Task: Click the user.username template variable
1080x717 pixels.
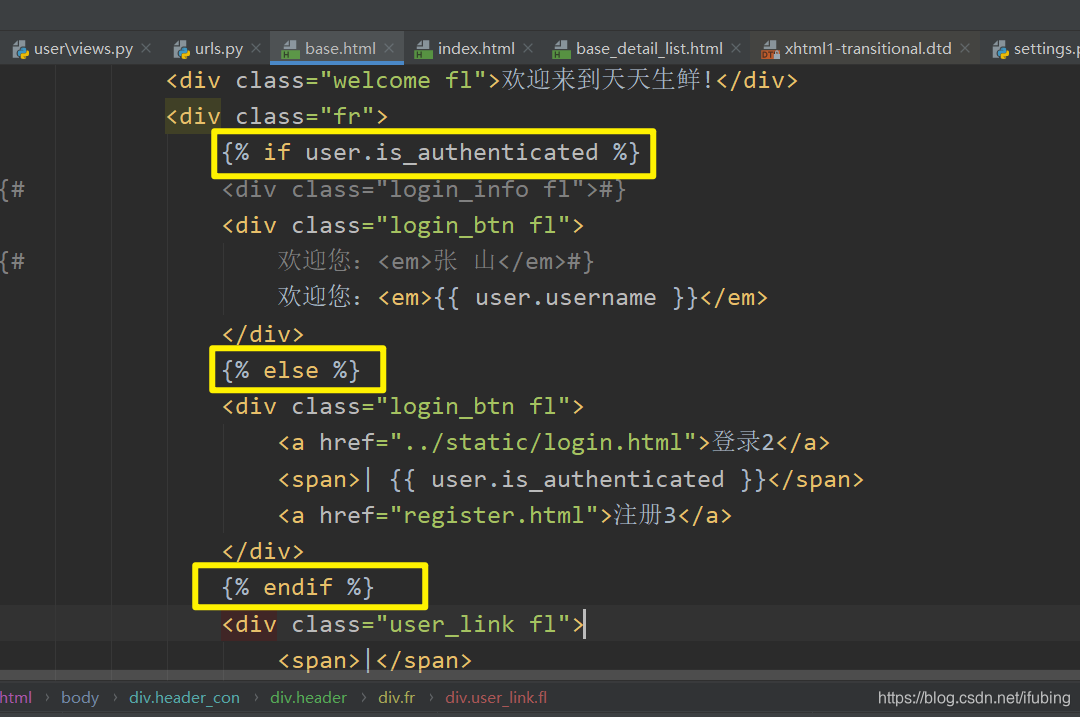Action: click(x=565, y=298)
